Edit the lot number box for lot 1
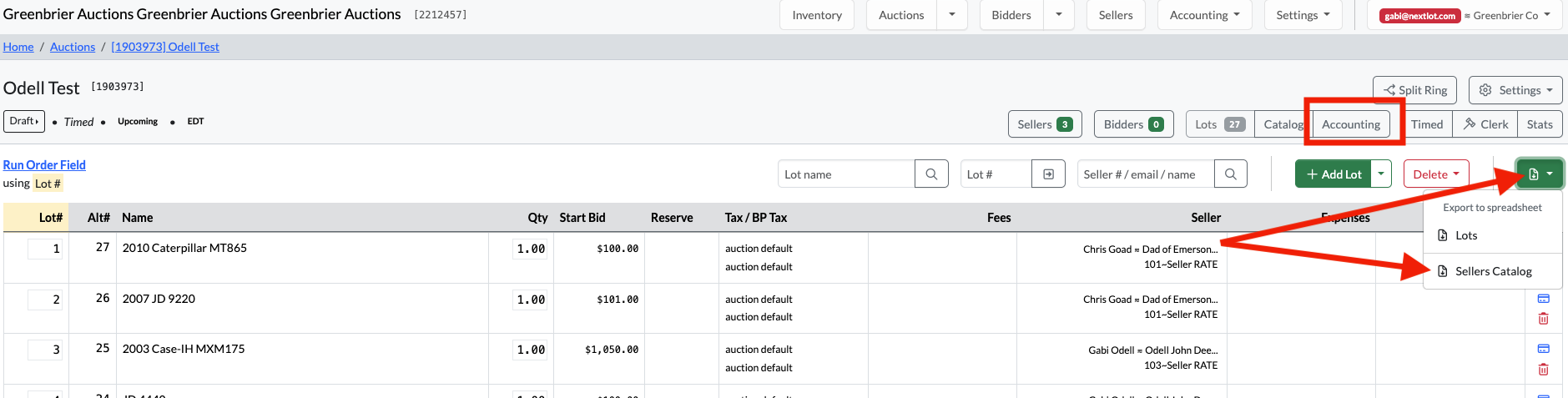Viewport: 1568px width, 398px height. 45,249
